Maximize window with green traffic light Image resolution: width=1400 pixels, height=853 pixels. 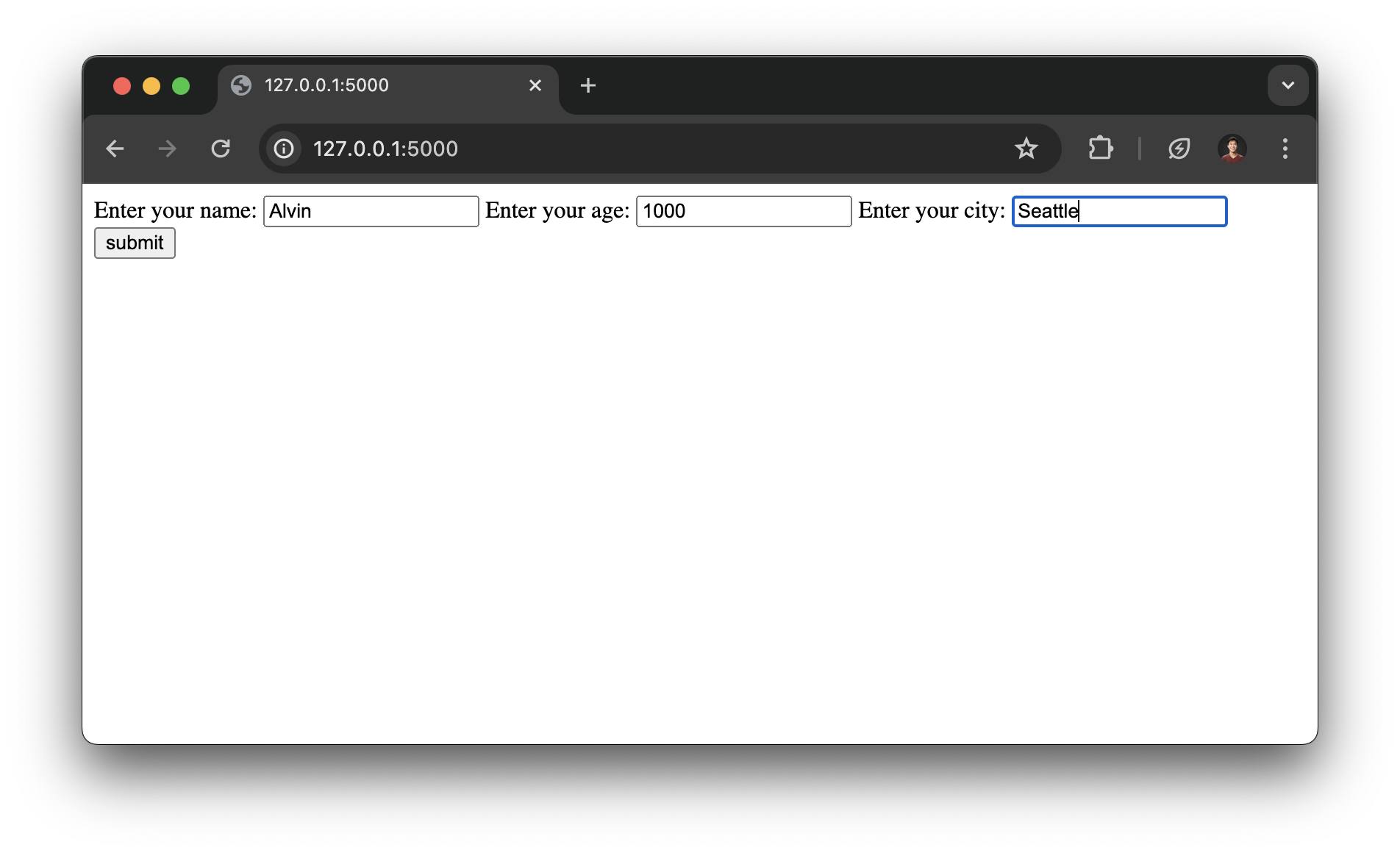tap(181, 86)
